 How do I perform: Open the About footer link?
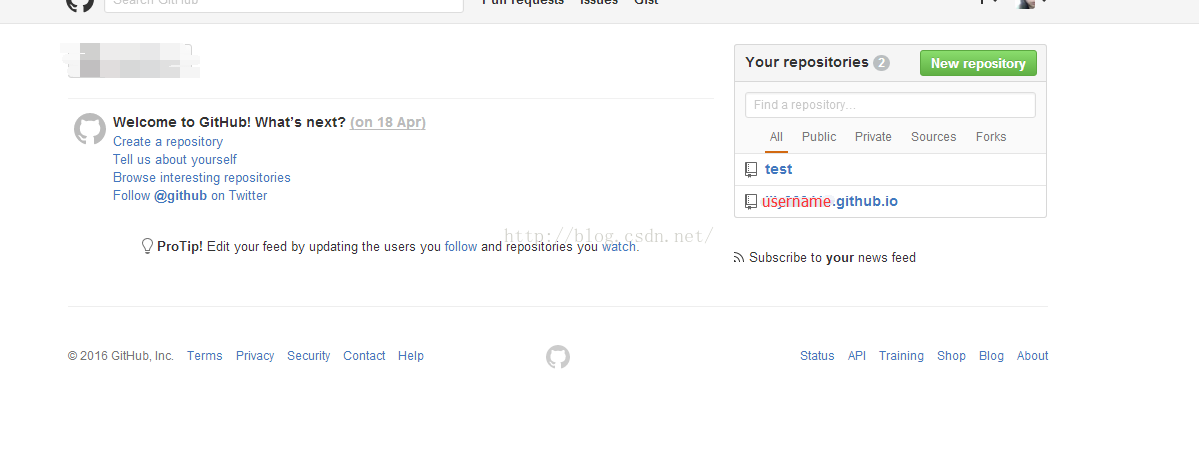tap(1032, 356)
